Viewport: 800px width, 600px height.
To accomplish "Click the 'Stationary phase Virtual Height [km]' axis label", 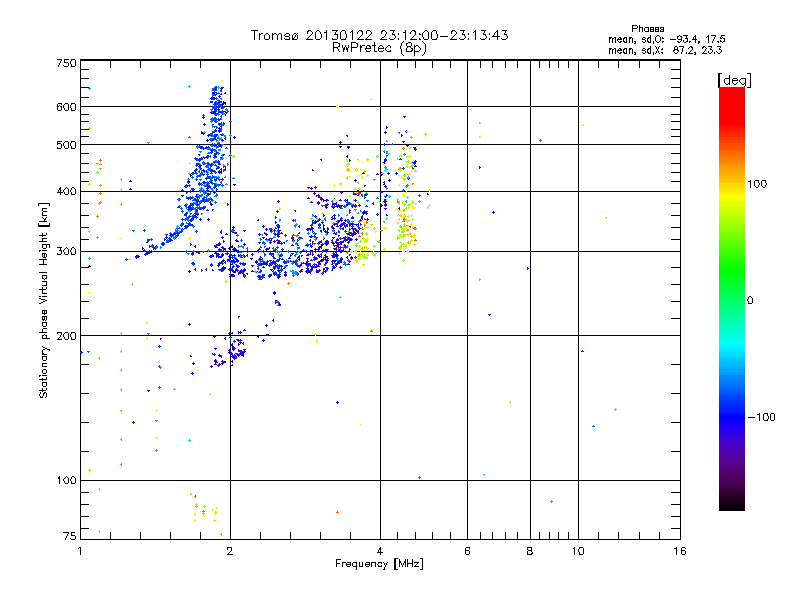I will 43,301.
